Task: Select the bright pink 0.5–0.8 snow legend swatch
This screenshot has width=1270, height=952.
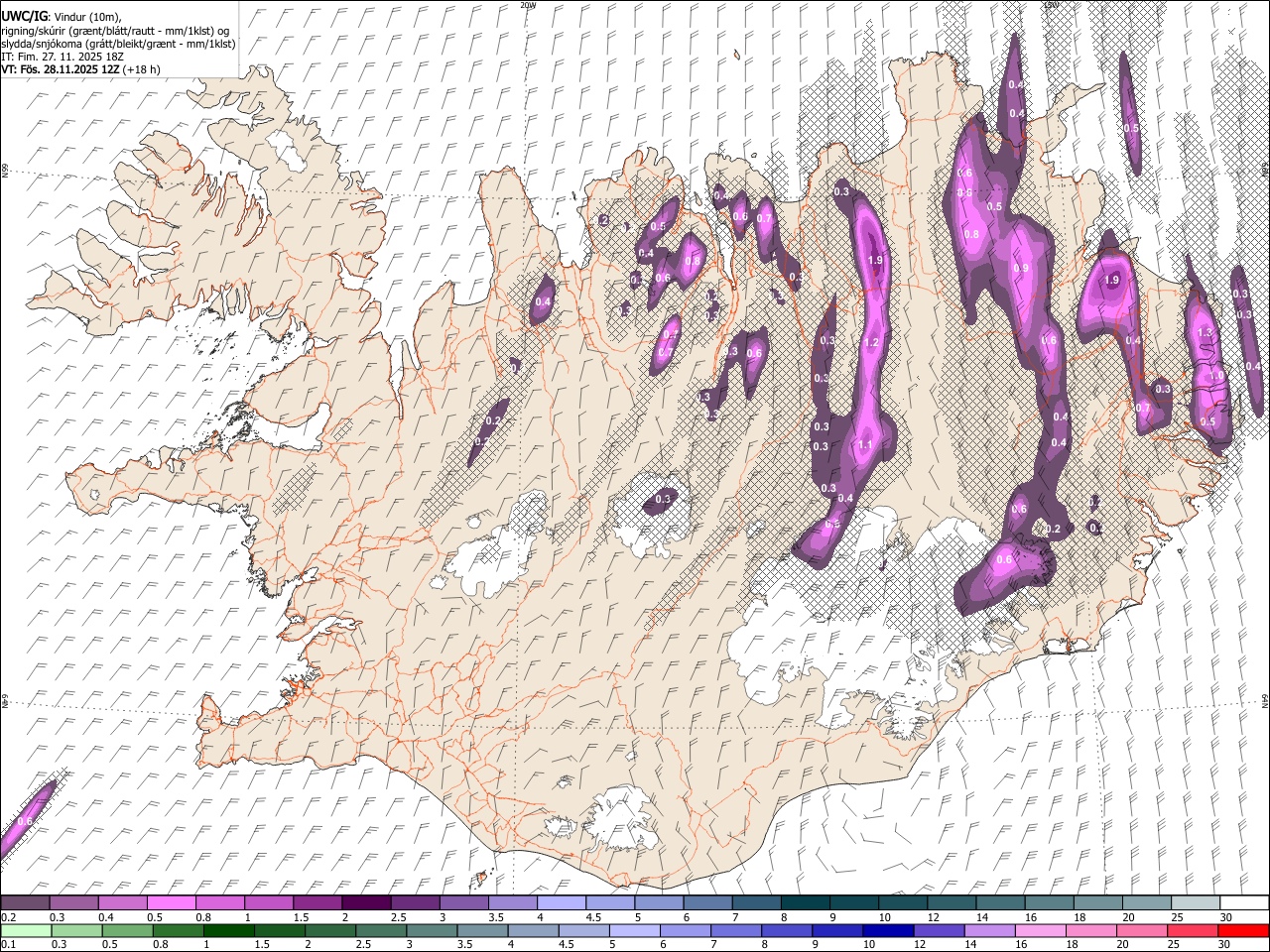Action: pos(172,903)
